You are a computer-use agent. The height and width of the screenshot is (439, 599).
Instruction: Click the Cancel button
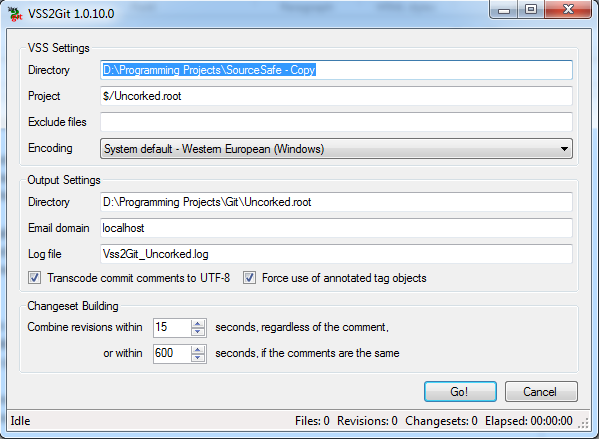tap(541, 392)
